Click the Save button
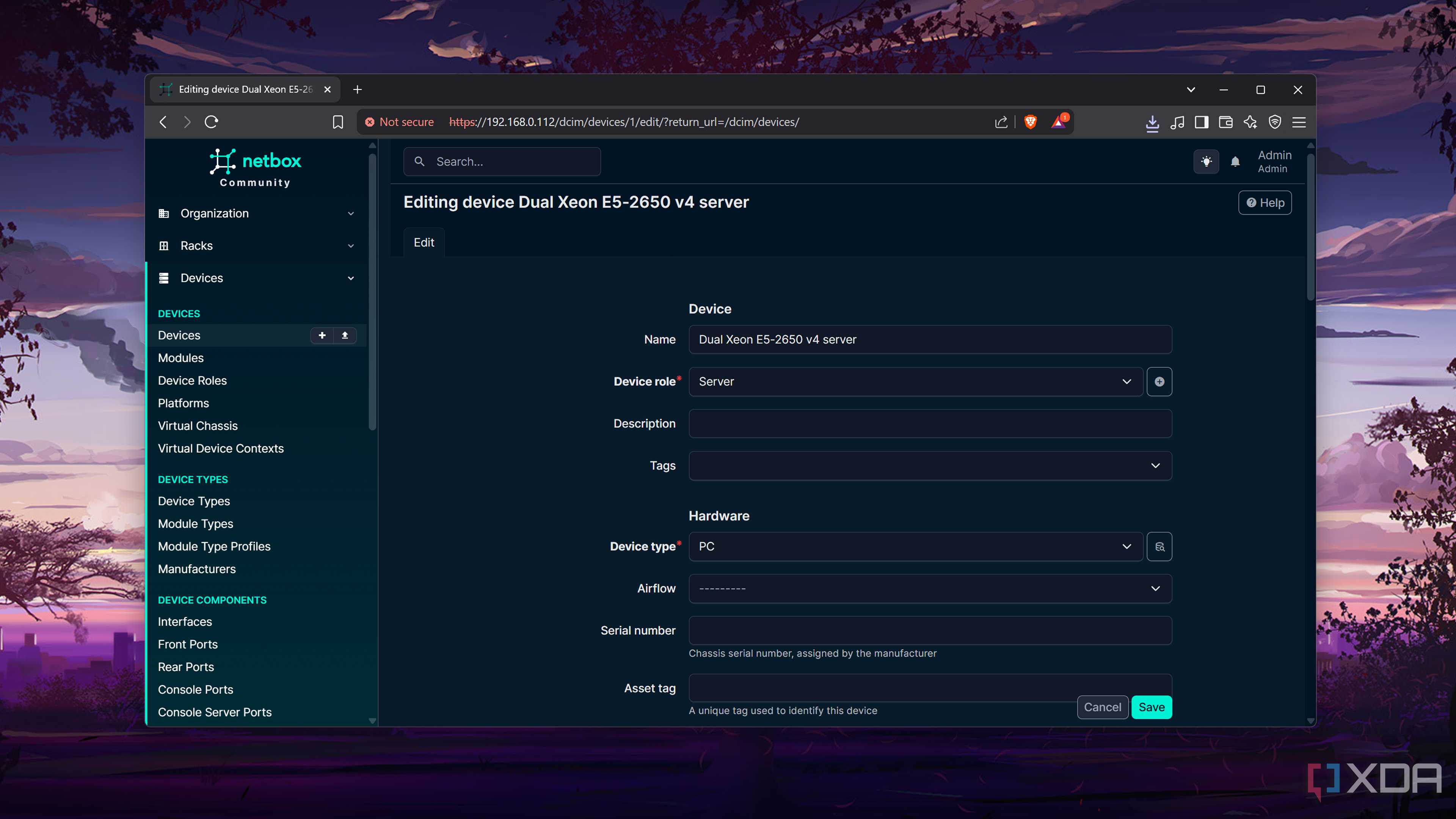The width and height of the screenshot is (1456, 819). [1152, 707]
